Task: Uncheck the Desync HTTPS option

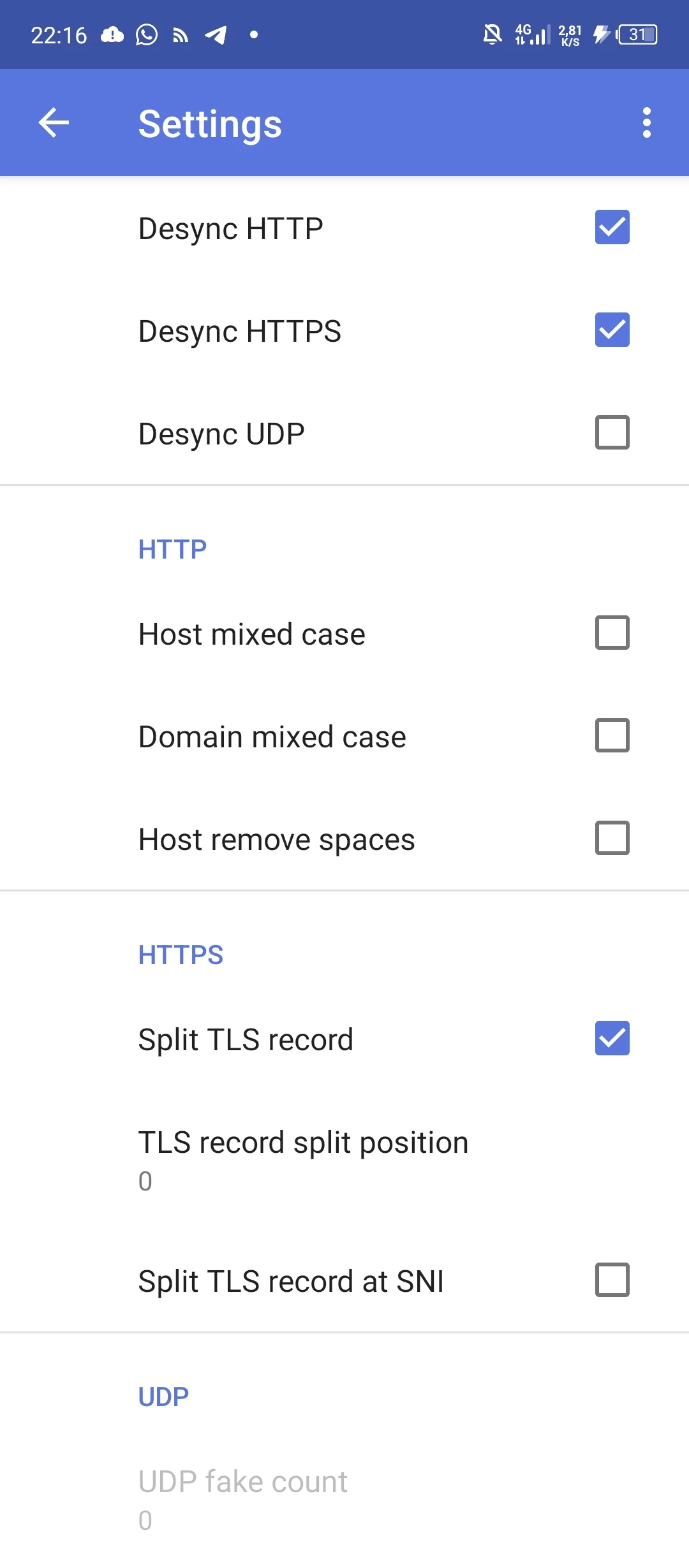Action: click(612, 330)
